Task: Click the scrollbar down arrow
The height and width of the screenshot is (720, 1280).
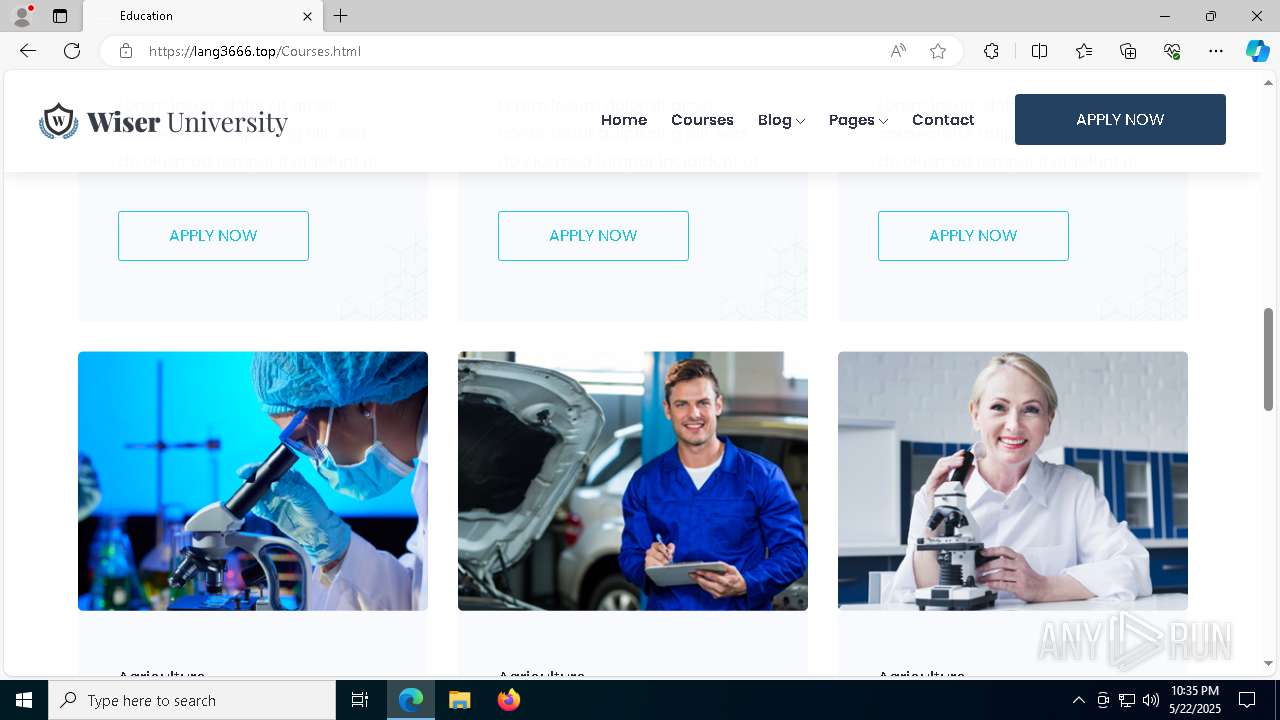Action: (1269, 663)
